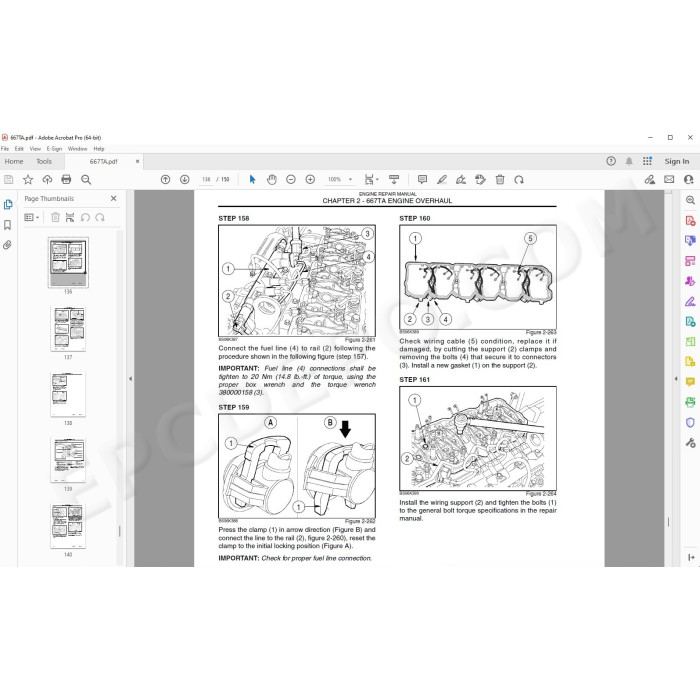The image size is (700, 700).
Task: Rotate thumbnail page counterclockwise
Action: click(x=85, y=217)
